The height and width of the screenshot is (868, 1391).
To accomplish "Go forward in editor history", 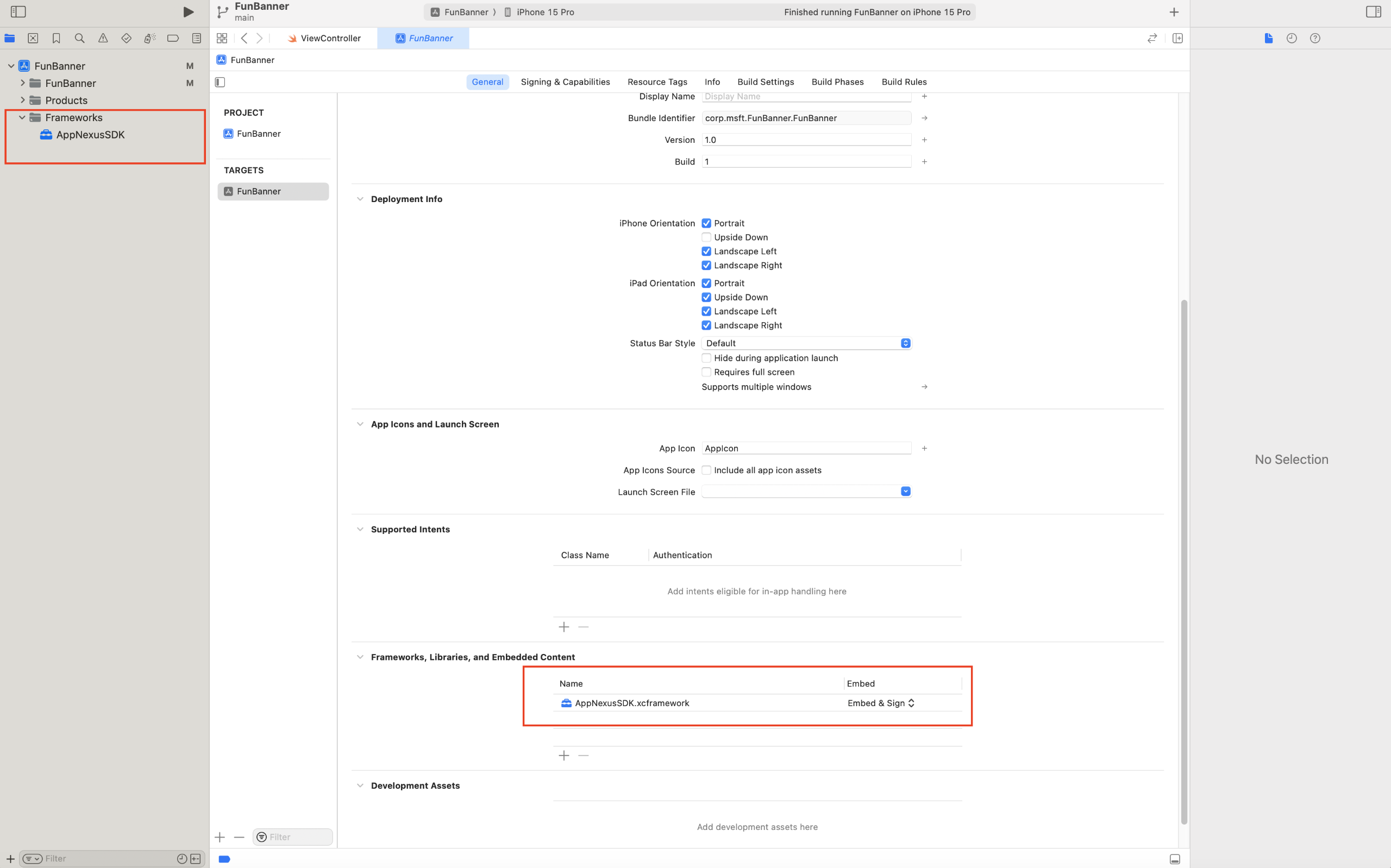I will pyautogui.click(x=260, y=38).
